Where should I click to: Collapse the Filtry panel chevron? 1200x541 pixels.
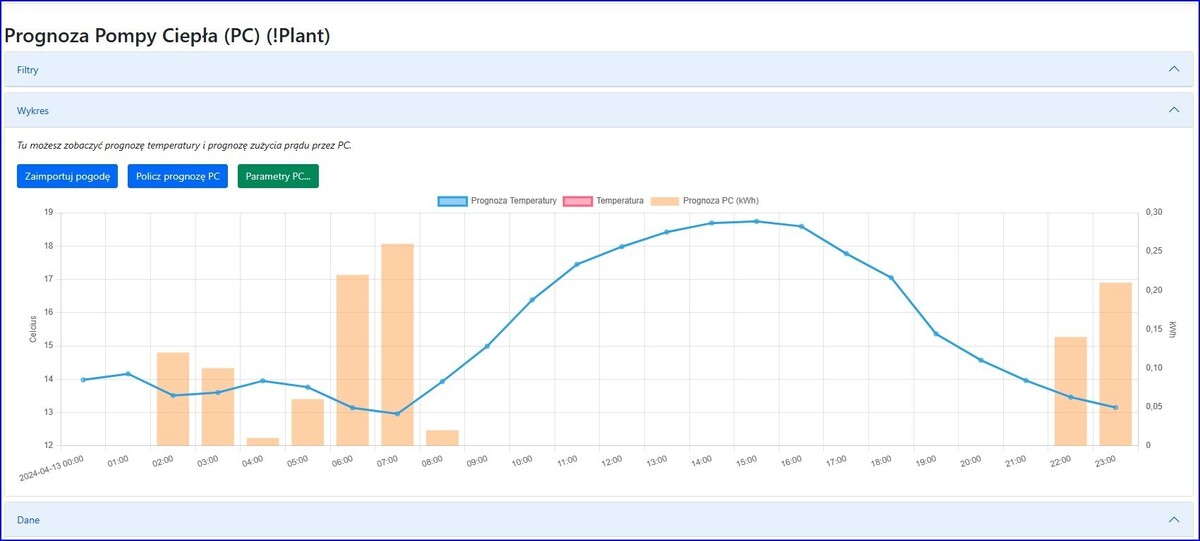(1174, 70)
